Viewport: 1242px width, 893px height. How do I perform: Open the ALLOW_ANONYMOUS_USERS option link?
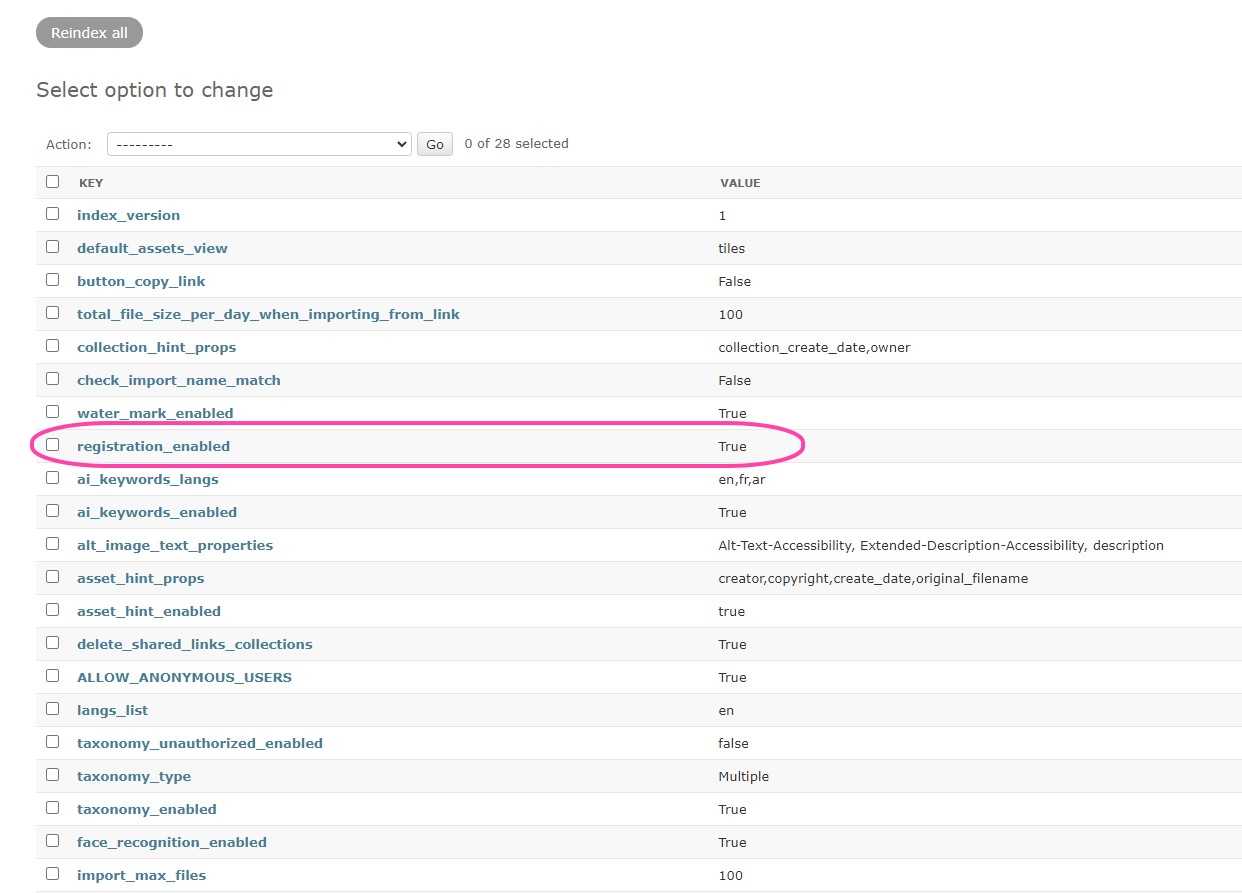click(x=184, y=677)
